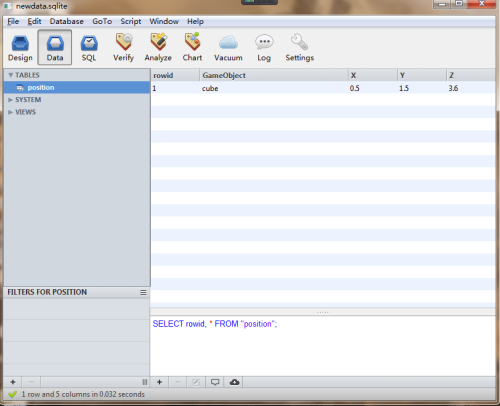The height and width of the screenshot is (406, 500).
Task: Collapse the TABLES section
Action: [x=11, y=75]
